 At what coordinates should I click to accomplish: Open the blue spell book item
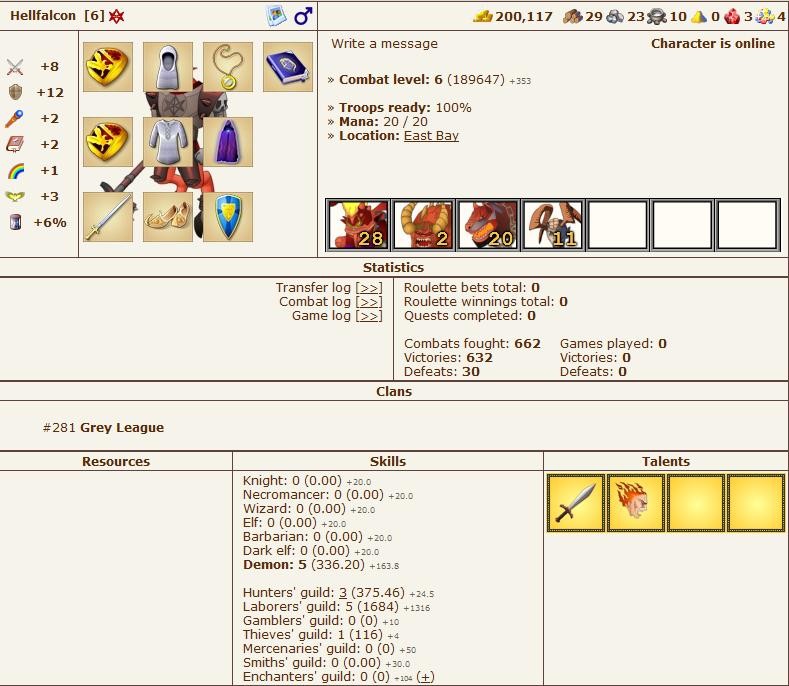(288, 67)
